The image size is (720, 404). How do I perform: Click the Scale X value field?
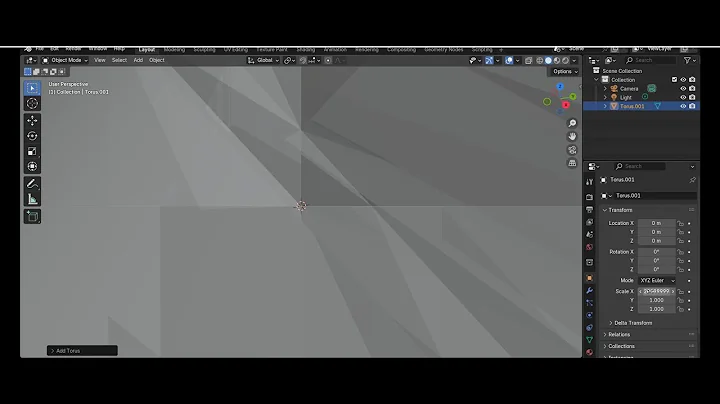[657, 292]
